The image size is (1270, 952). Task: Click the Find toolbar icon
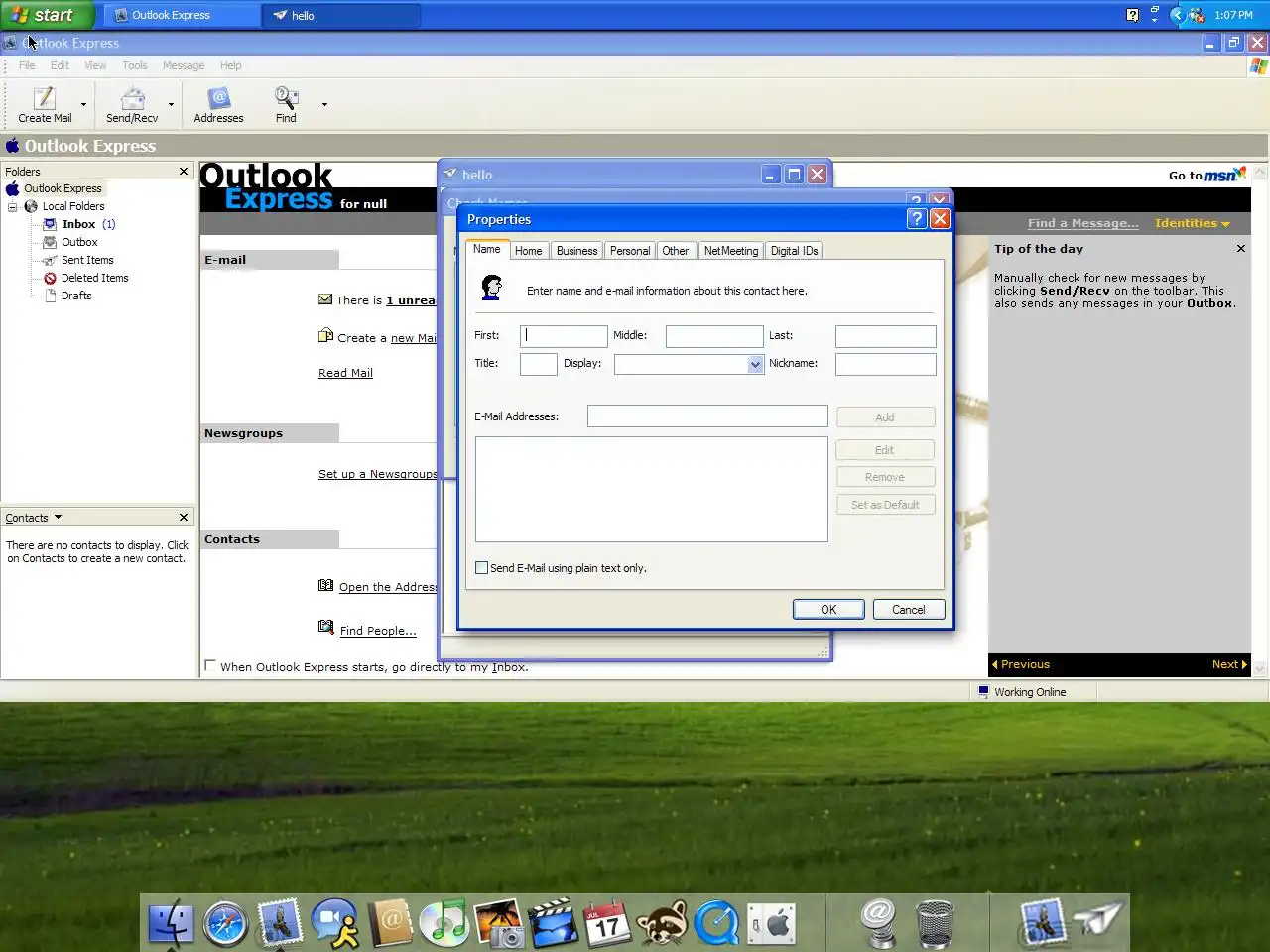coord(286,104)
